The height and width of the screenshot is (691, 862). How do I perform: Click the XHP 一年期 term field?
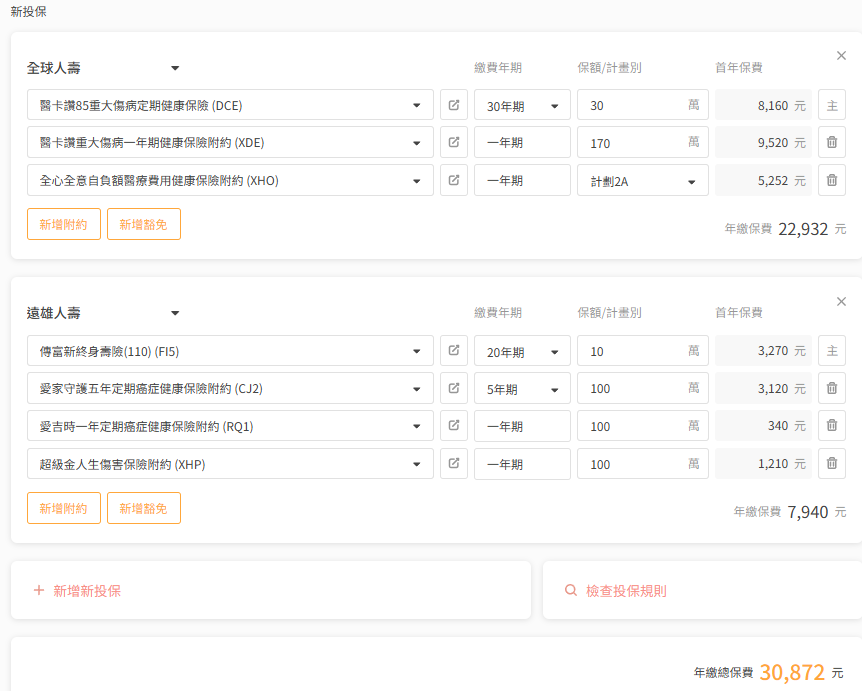(x=522, y=463)
